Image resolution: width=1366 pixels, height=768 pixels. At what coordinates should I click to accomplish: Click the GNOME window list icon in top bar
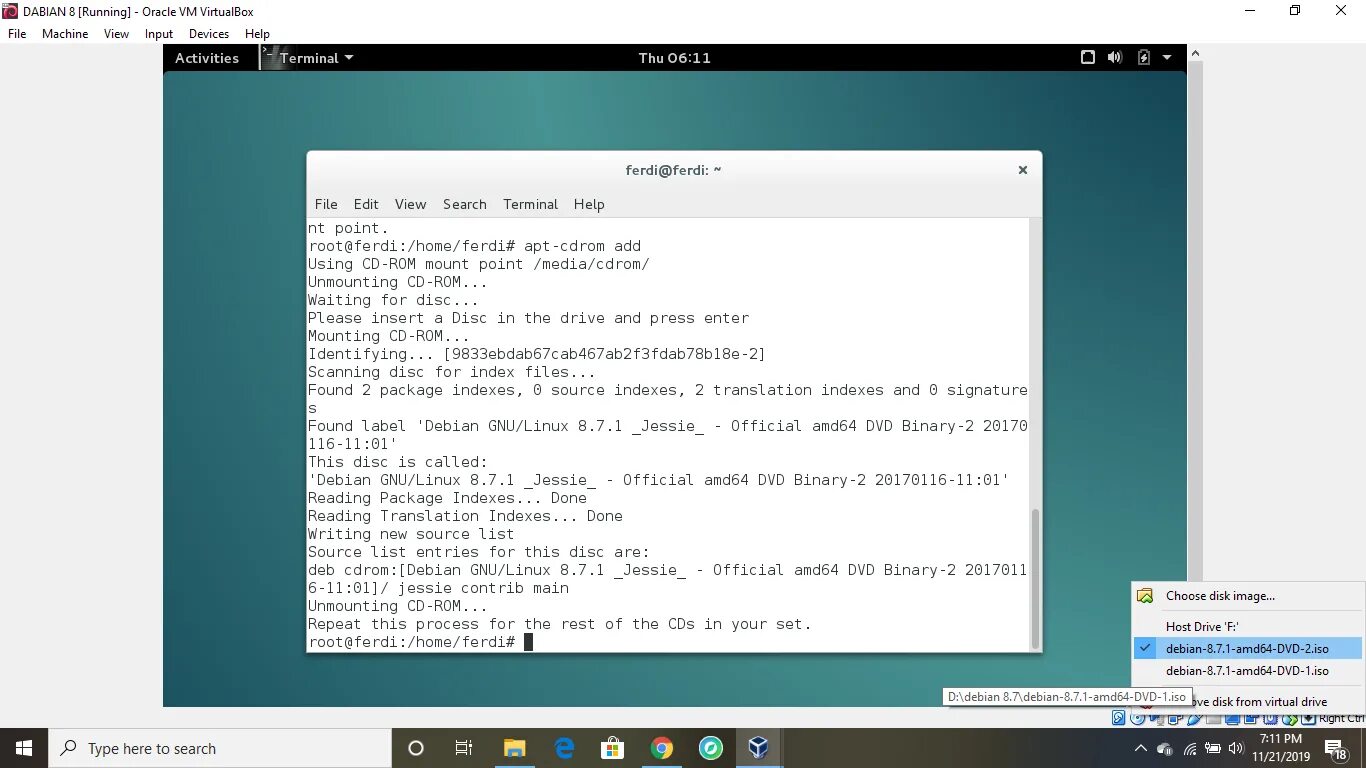click(1088, 58)
